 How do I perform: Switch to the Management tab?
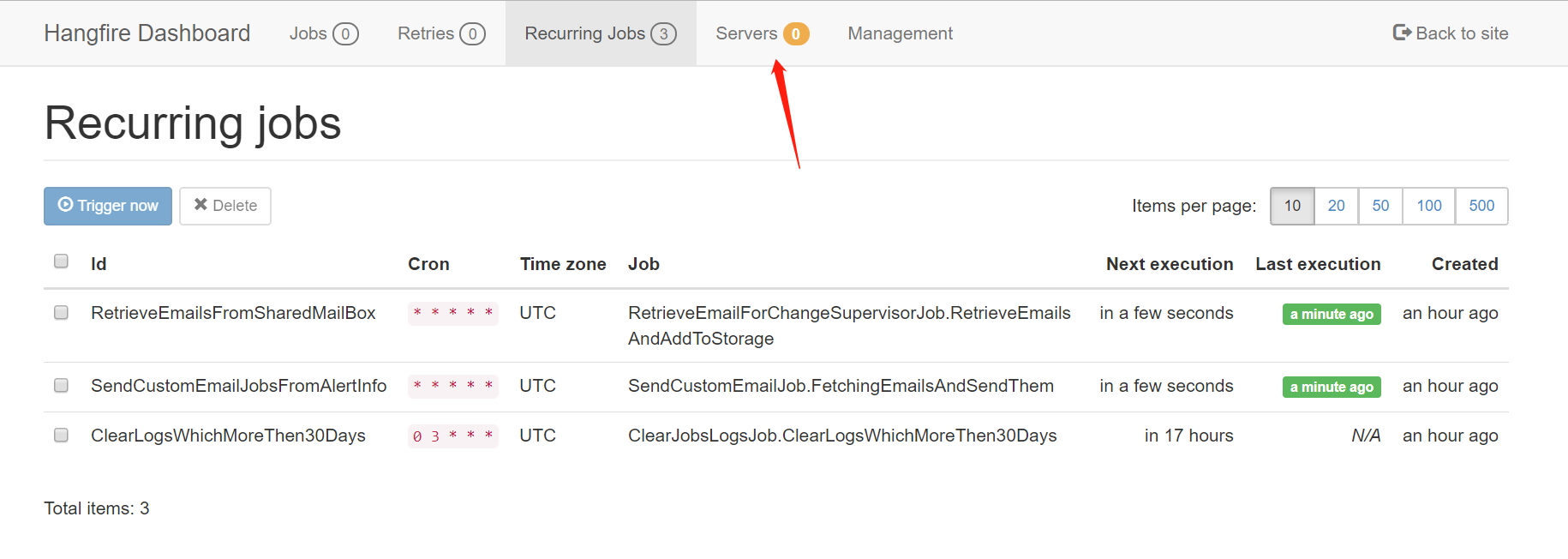pyautogui.click(x=900, y=33)
